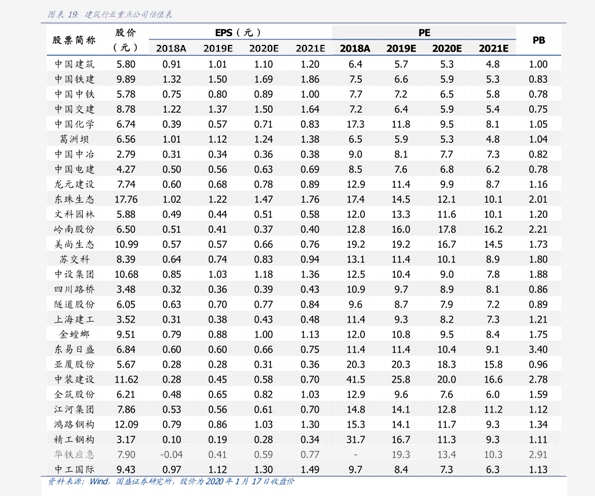Select the stock name 上海建工
595x496 pixels.
tap(74, 319)
